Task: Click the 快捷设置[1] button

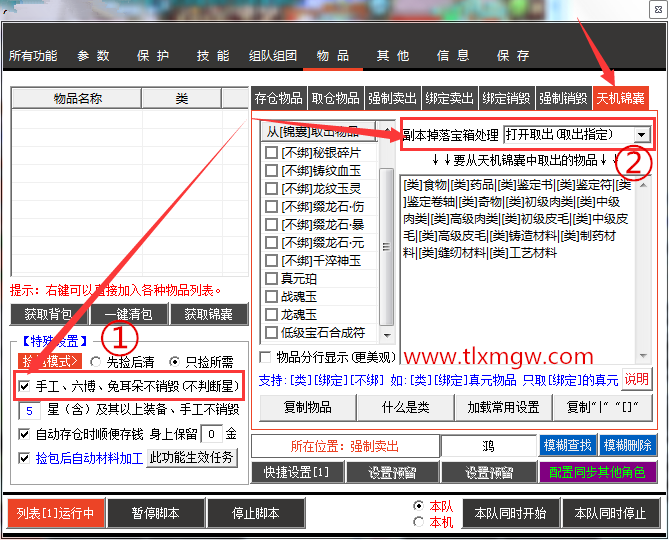Action: tap(297, 472)
